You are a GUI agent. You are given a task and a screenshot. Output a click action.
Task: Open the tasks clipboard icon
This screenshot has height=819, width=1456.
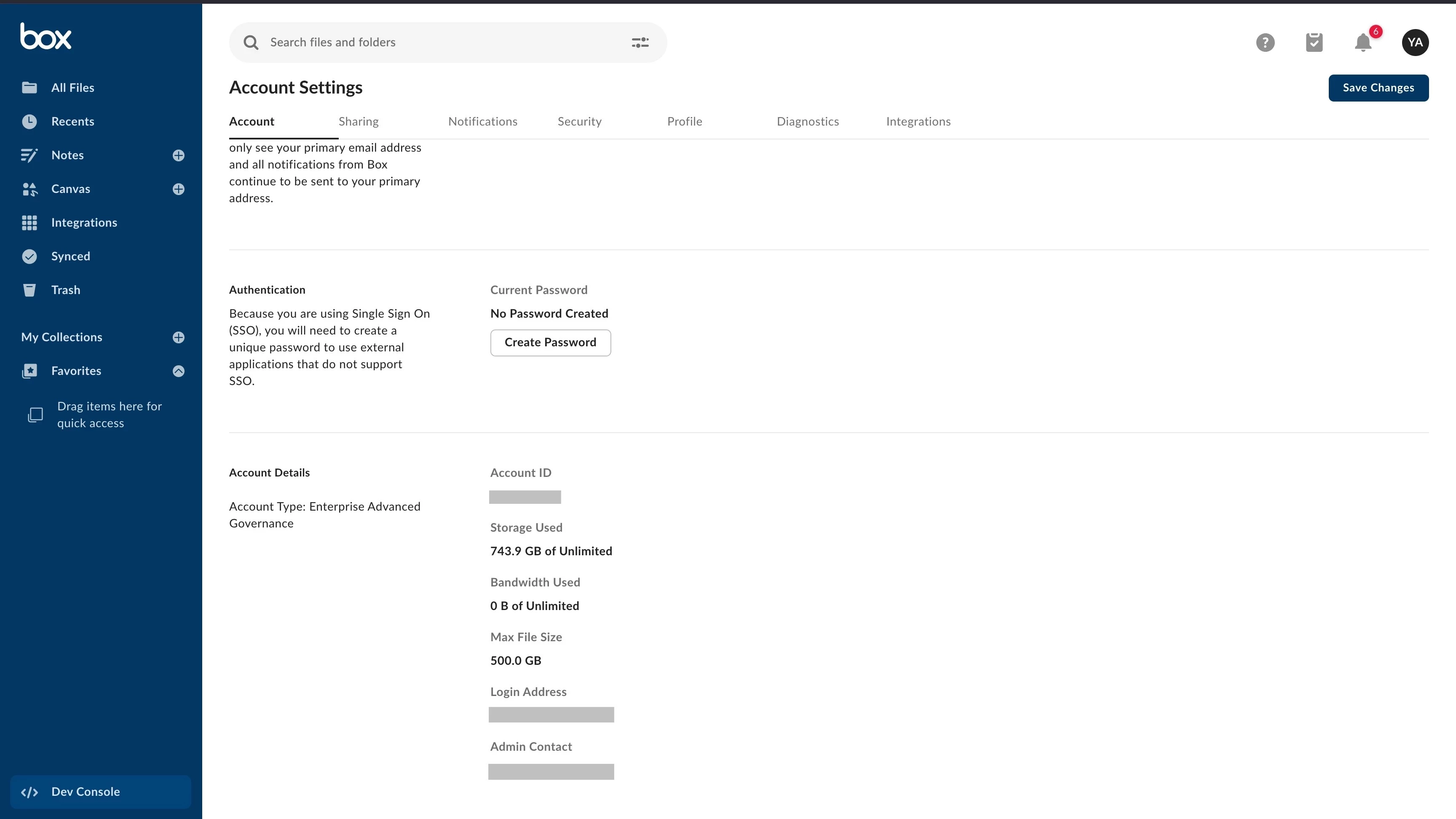coord(1314,43)
